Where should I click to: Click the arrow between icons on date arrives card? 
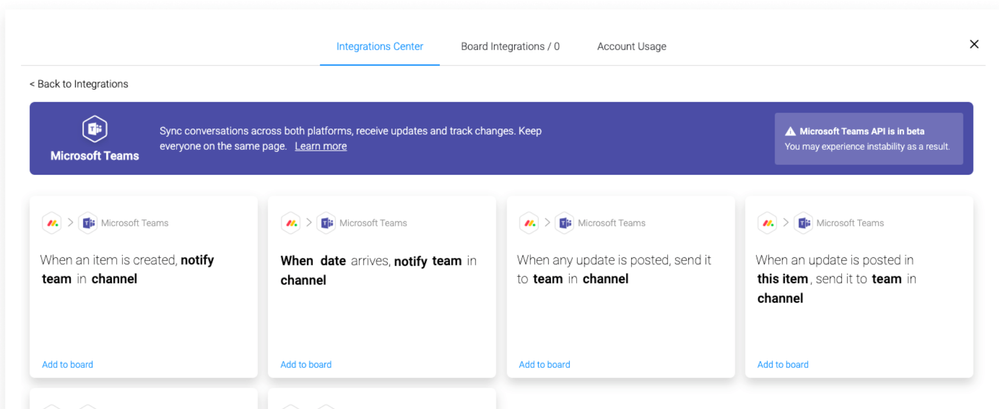(x=308, y=223)
